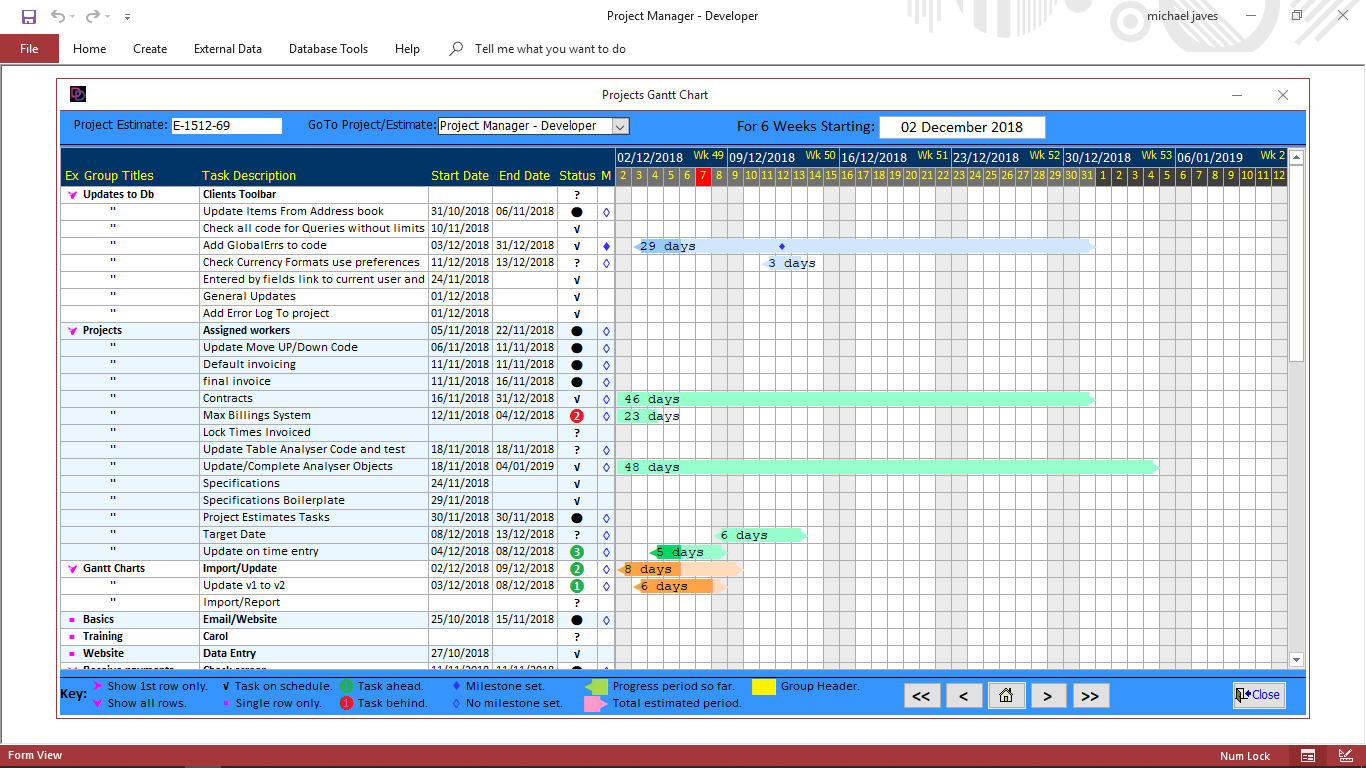The height and width of the screenshot is (768, 1366).
Task: Click the orange 8 days Import/Update bar
Action: 680,569
